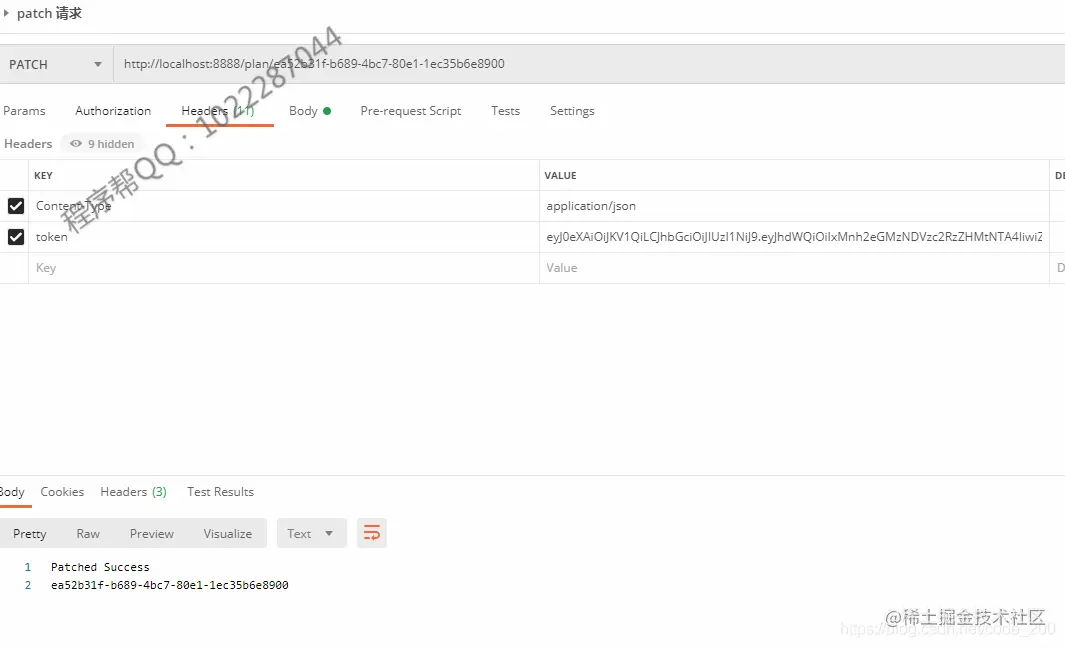Select the Pretty view button
1065x647 pixels.
click(x=30, y=534)
